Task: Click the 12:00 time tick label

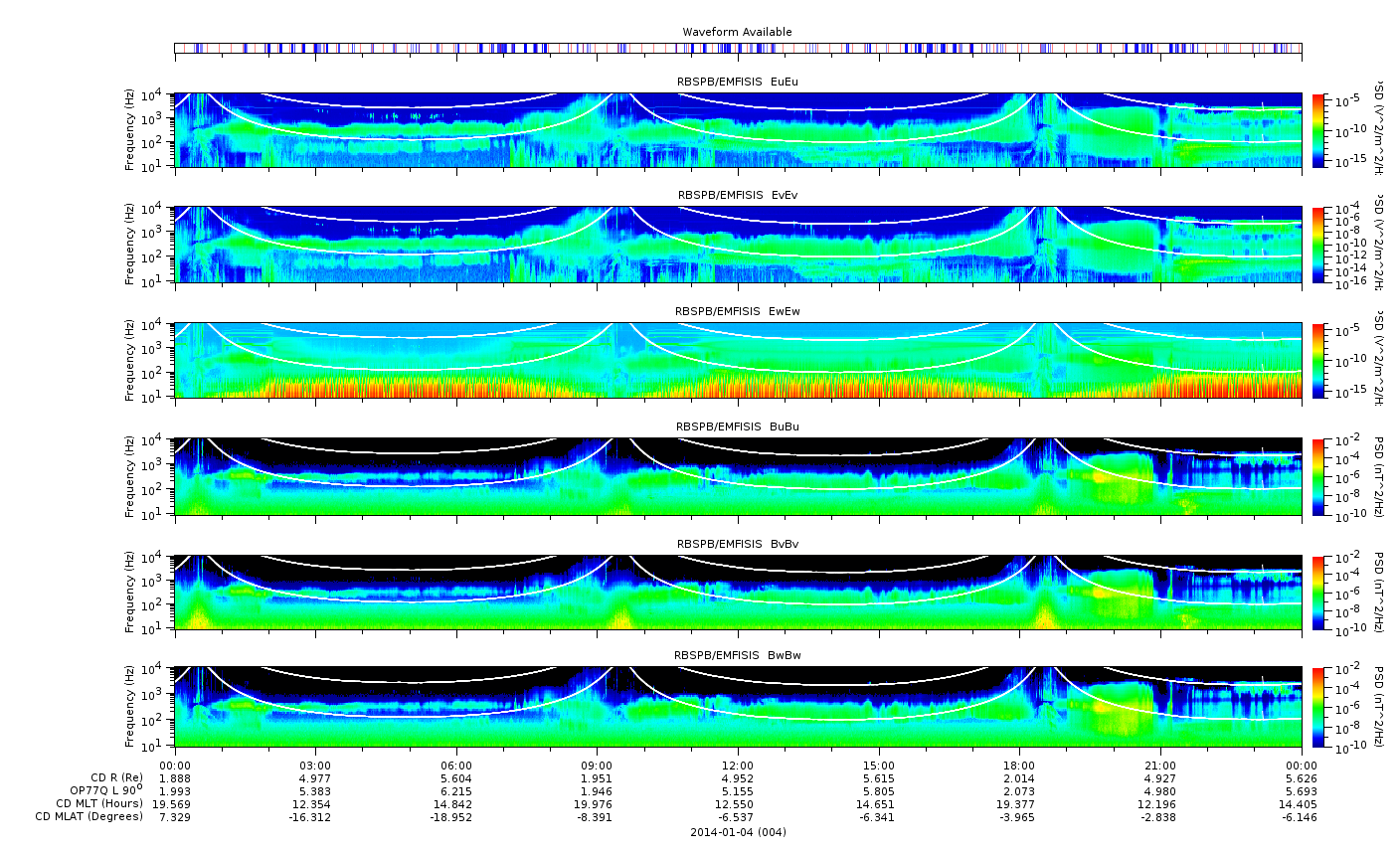Action: [738, 765]
